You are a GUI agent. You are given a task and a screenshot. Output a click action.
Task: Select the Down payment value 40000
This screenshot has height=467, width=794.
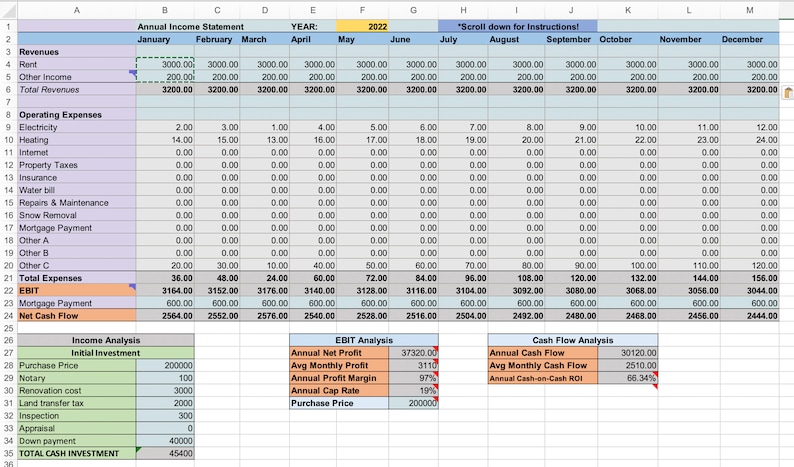[165, 441]
